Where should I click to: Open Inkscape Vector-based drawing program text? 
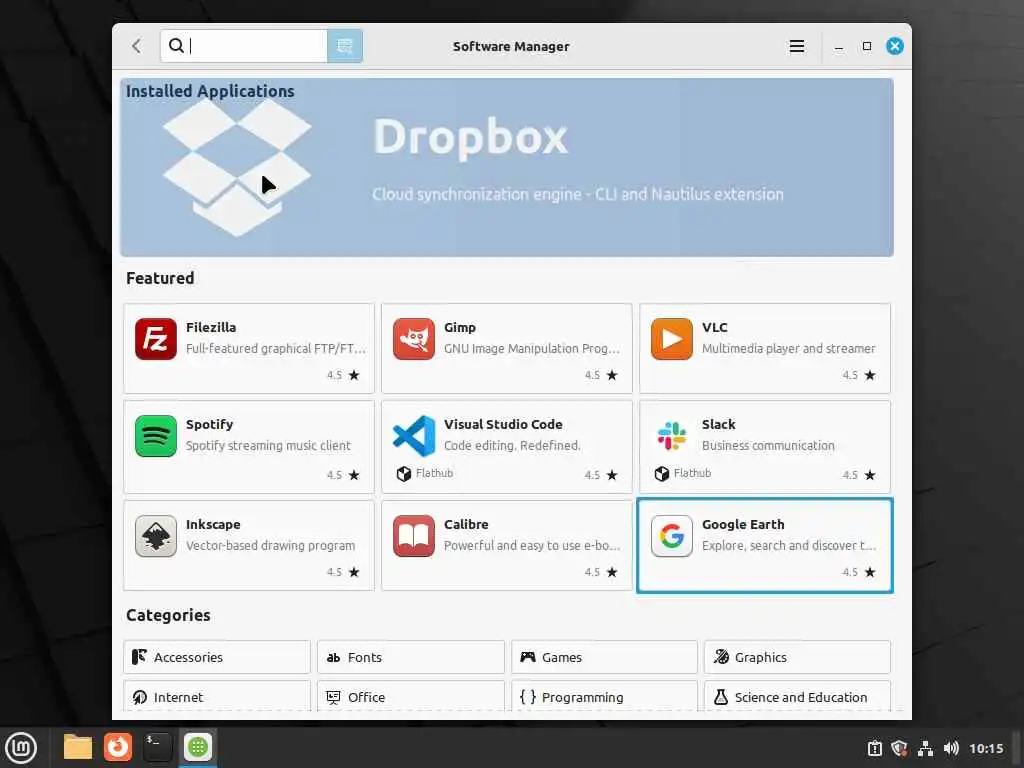tap(270, 545)
